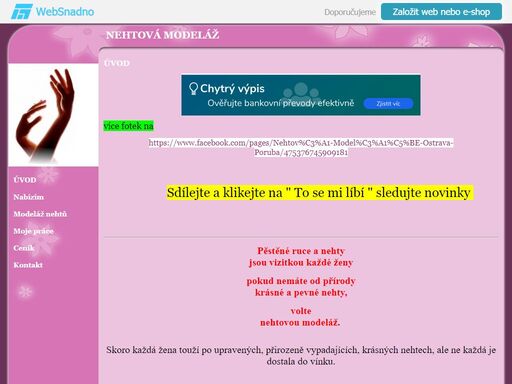
Task: Open the Moje práce page
Action: tap(33, 231)
